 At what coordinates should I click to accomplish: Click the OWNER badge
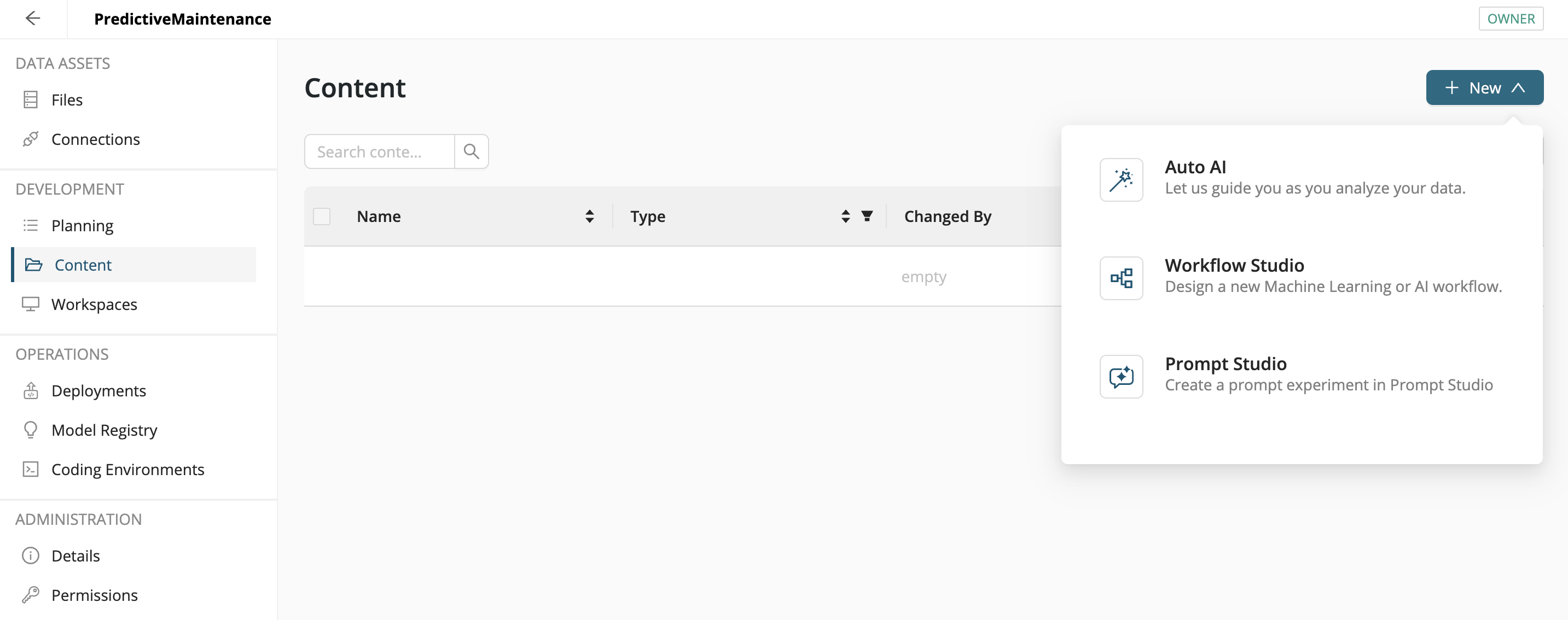[1511, 18]
